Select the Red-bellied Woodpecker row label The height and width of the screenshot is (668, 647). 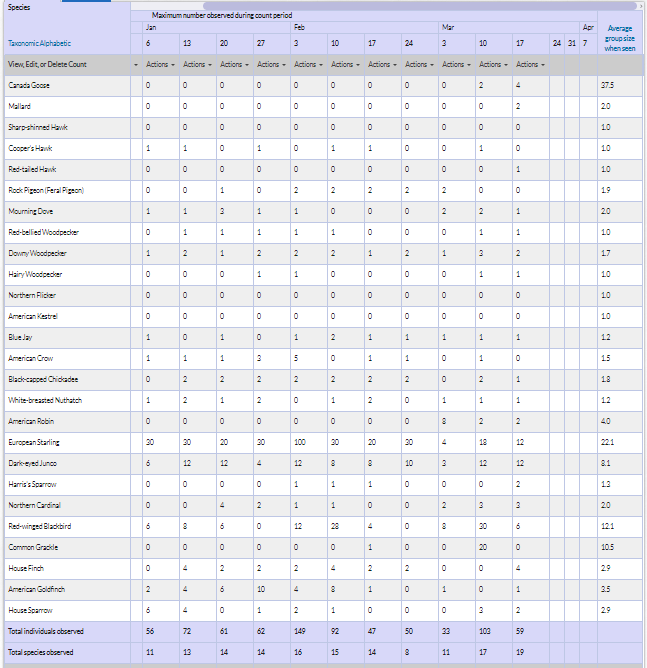coord(43,232)
